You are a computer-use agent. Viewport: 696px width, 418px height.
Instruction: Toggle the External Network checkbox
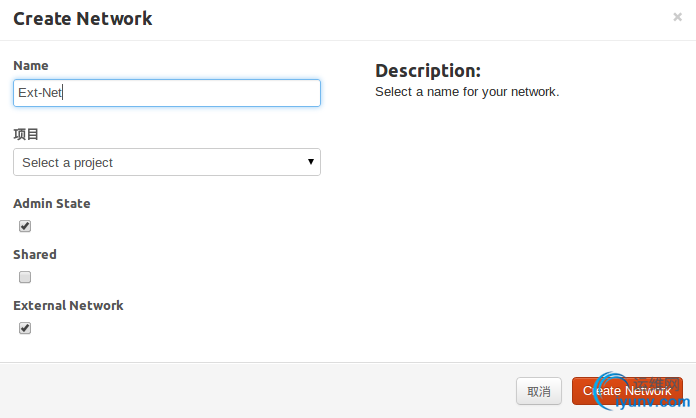(x=25, y=328)
